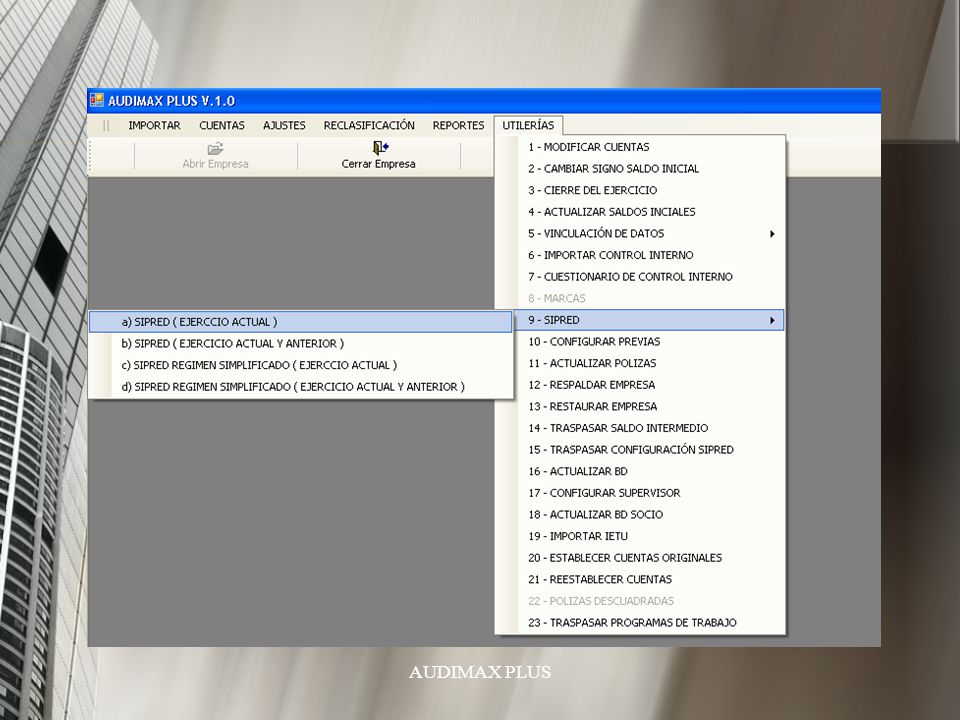960x720 pixels.
Task: Click the menu bar grip handle
Action: (x=107, y=126)
